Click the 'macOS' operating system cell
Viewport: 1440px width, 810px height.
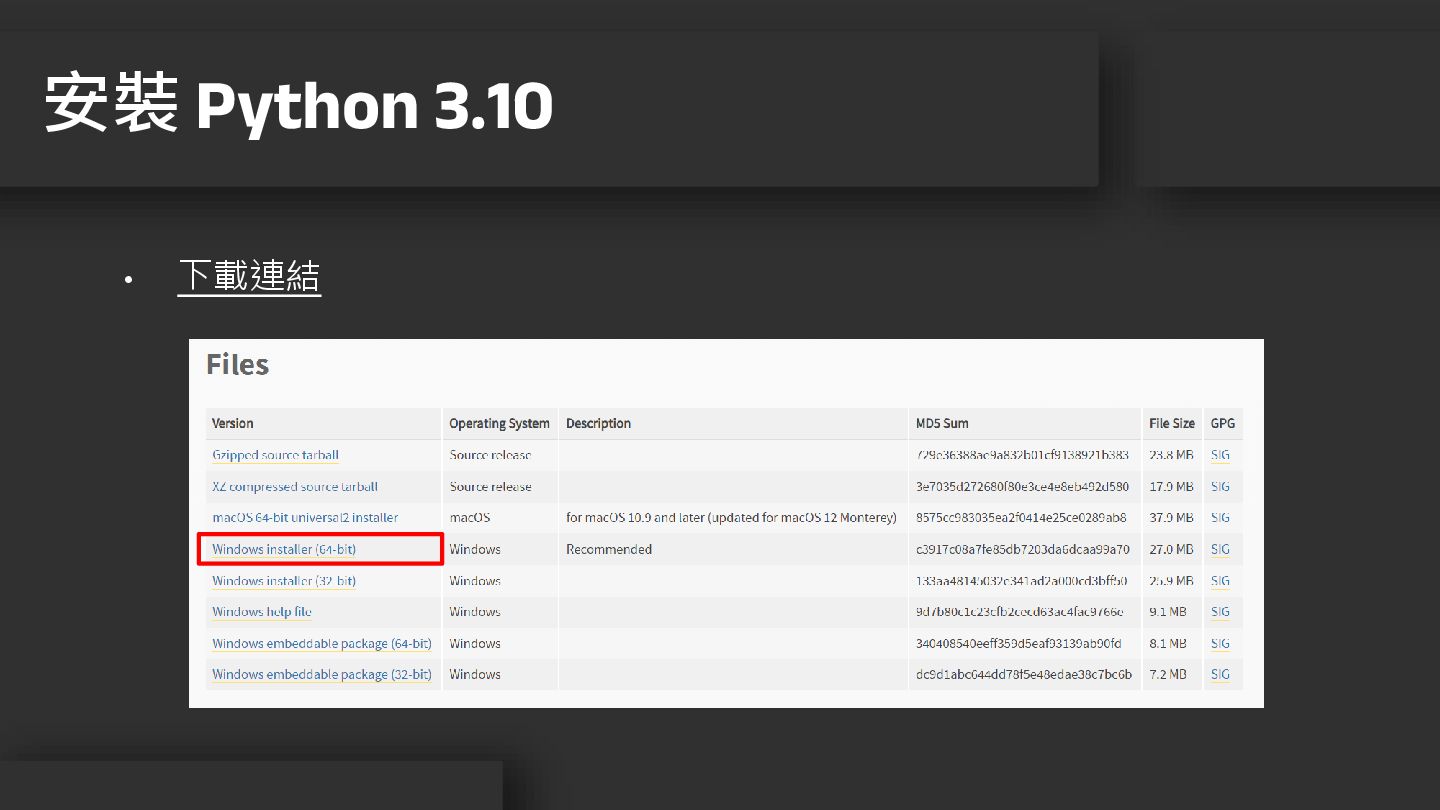[x=470, y=518]
